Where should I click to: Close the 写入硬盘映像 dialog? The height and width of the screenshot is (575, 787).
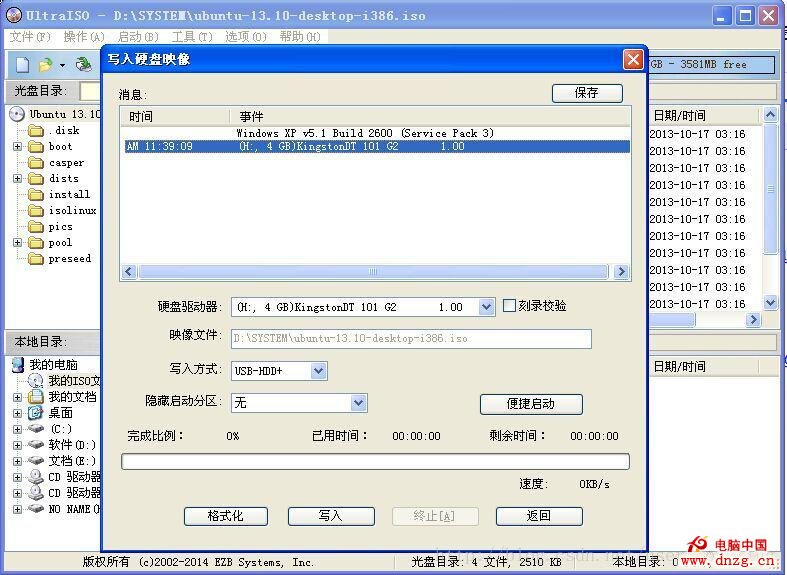(x=633, y=60)
